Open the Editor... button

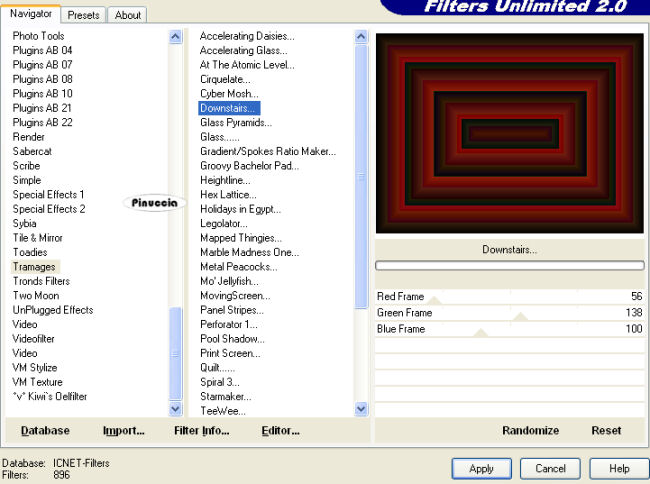point(280,431)
